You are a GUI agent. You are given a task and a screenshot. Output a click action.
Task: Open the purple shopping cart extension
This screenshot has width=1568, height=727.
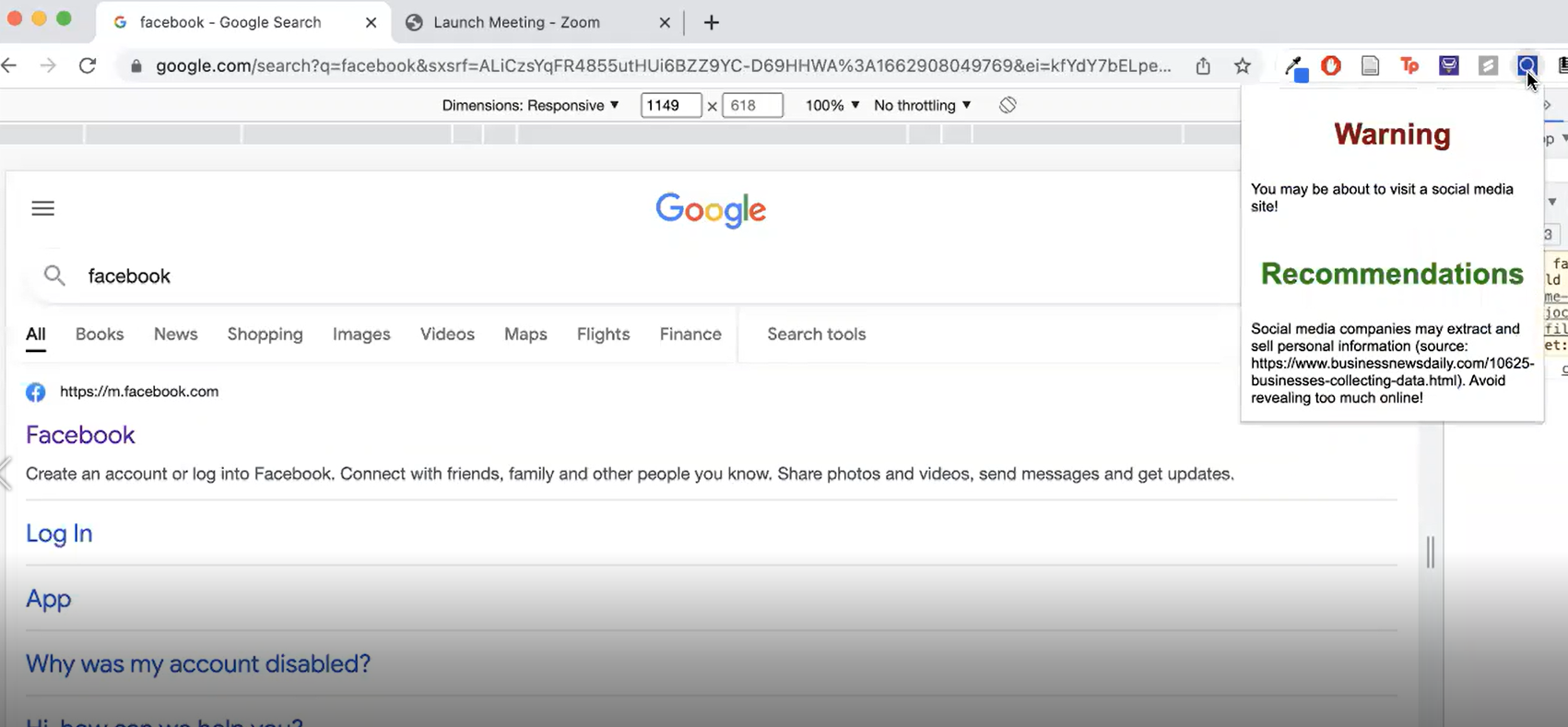[x=1449, y=65]
